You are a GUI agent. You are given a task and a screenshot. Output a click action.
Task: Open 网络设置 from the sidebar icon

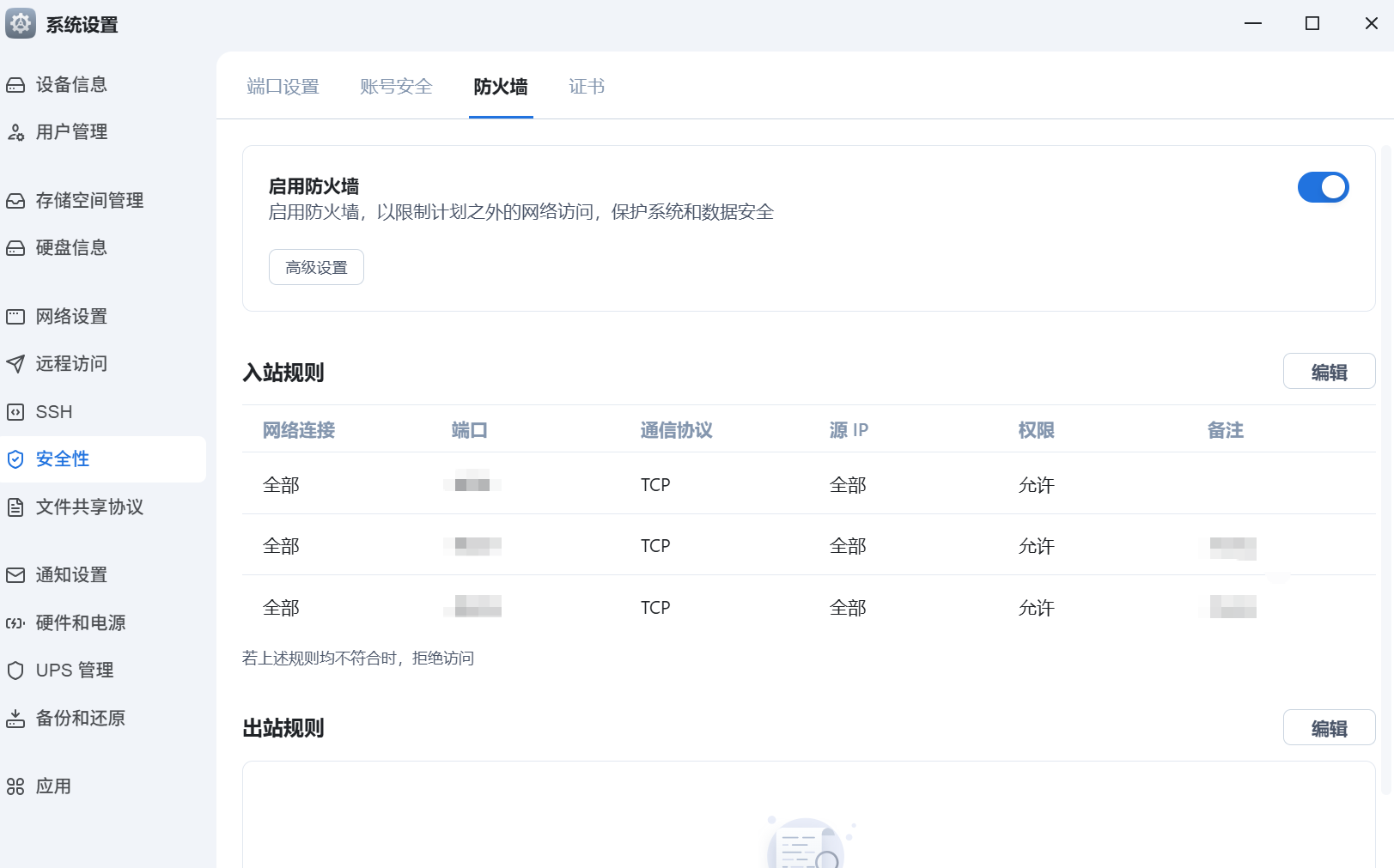click(15, 317)
